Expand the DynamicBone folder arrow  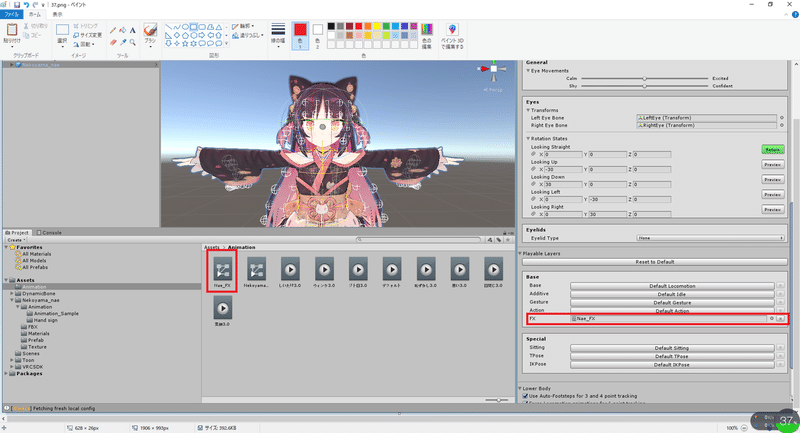click(x=12, y=294)
